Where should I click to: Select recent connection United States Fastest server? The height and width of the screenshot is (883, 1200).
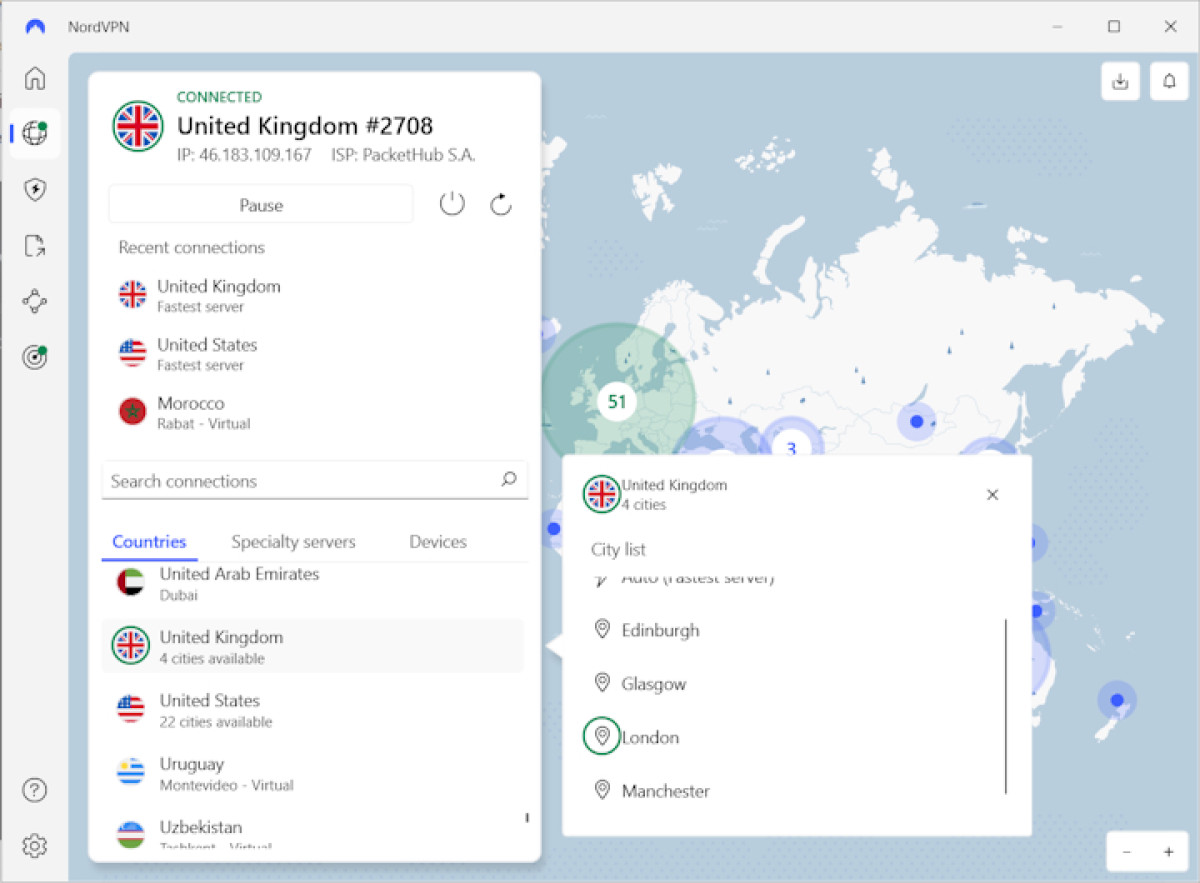coord(315,353)
